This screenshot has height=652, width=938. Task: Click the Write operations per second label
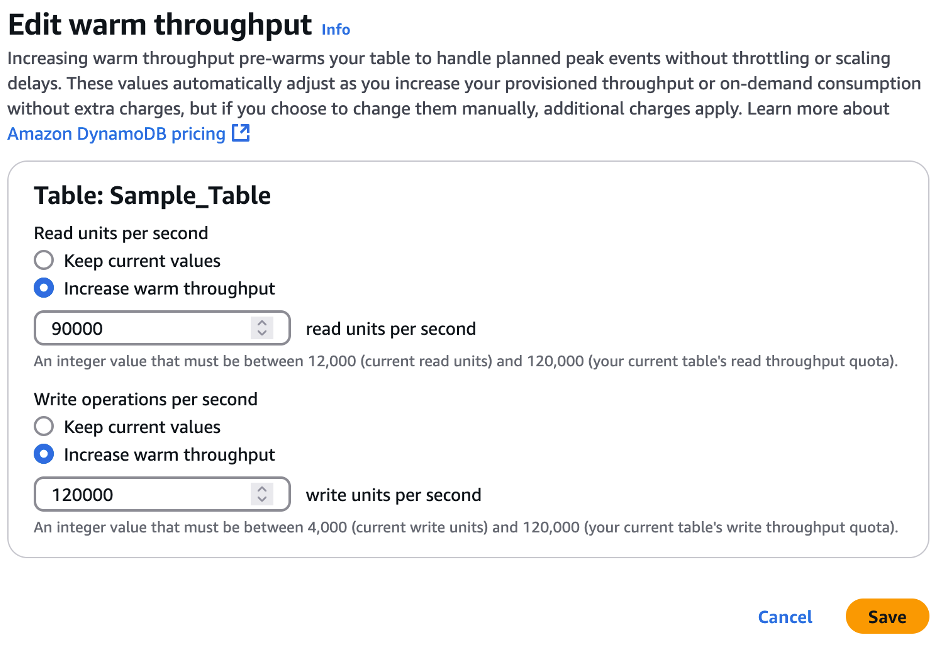point(145,399)
